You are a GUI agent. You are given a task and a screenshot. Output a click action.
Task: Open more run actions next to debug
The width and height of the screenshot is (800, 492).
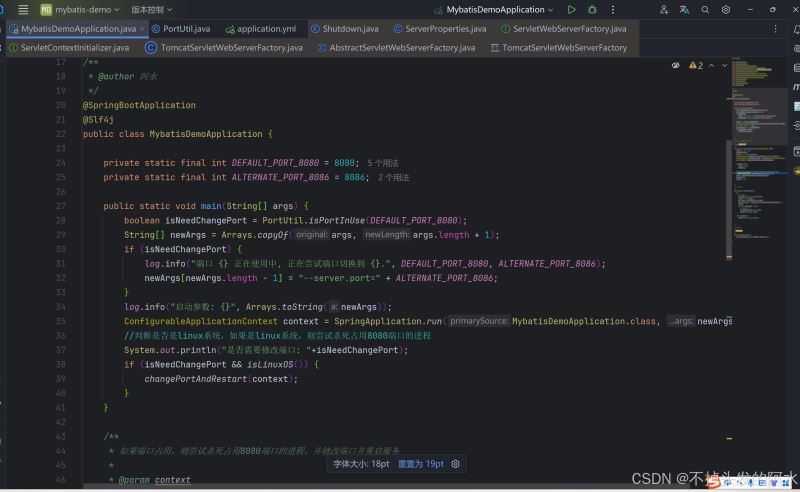point(613,9)
